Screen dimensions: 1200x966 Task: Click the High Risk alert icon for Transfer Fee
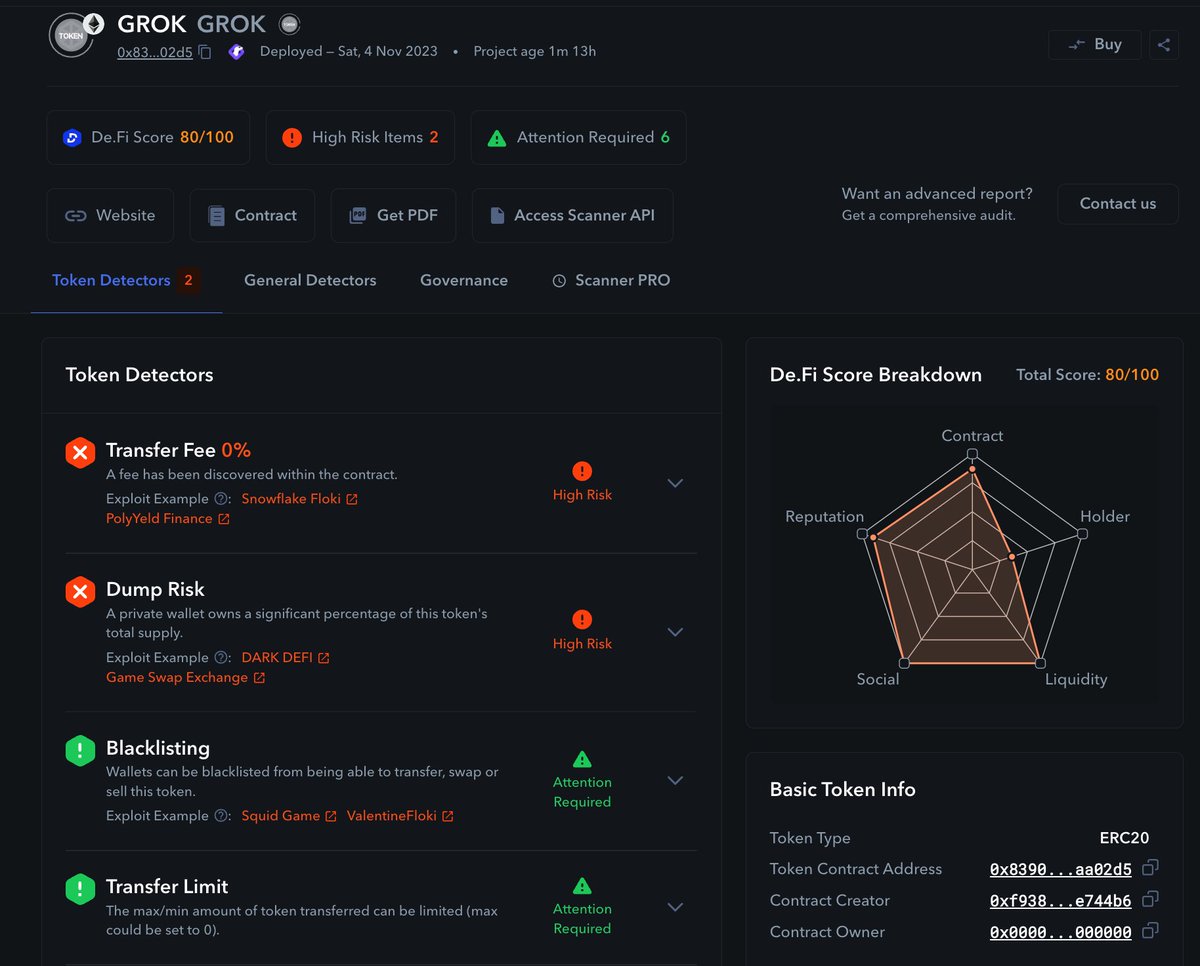pos(582,471)
